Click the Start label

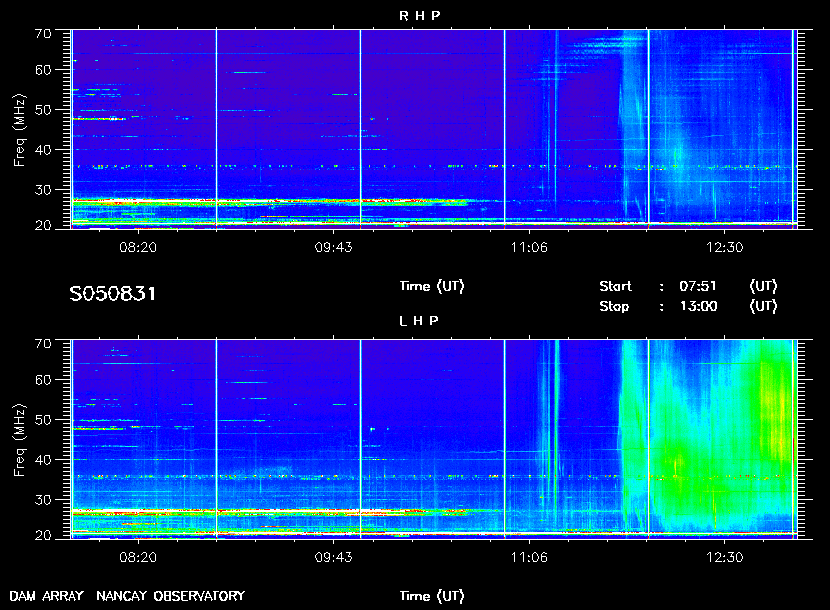615,286
